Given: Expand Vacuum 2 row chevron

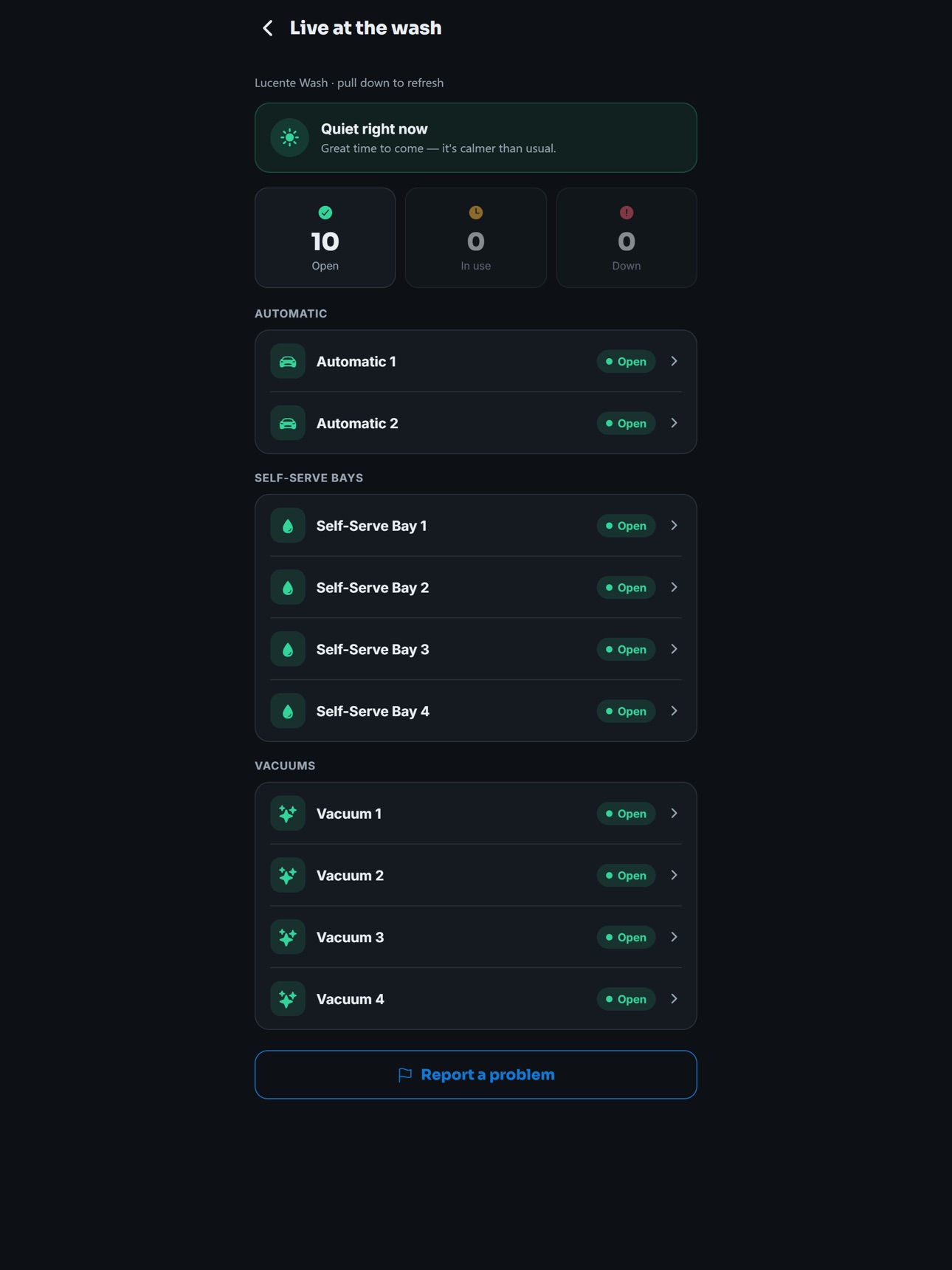Looking at the screenshot, I should 674,875.
